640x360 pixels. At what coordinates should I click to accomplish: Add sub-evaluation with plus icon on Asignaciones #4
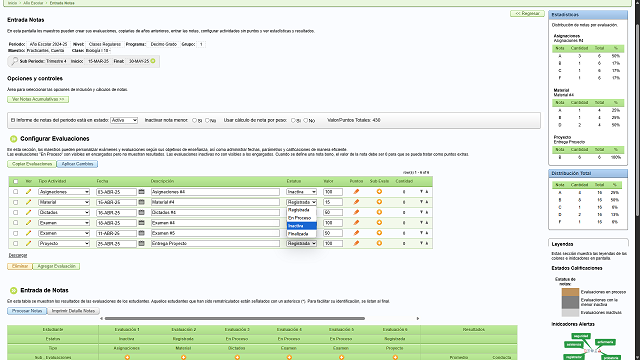tap(379, 191)
